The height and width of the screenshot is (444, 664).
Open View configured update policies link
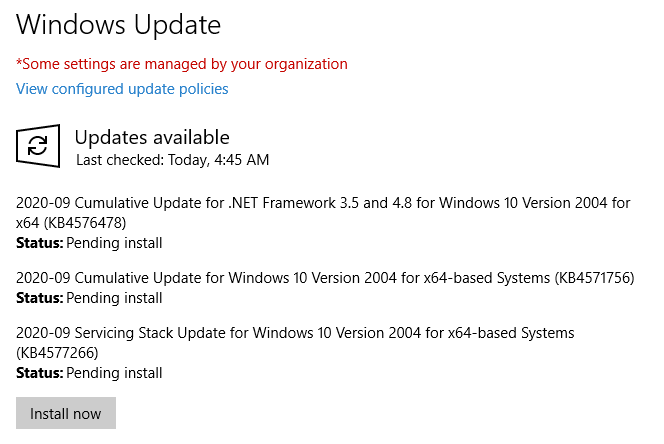click(122, 89)
